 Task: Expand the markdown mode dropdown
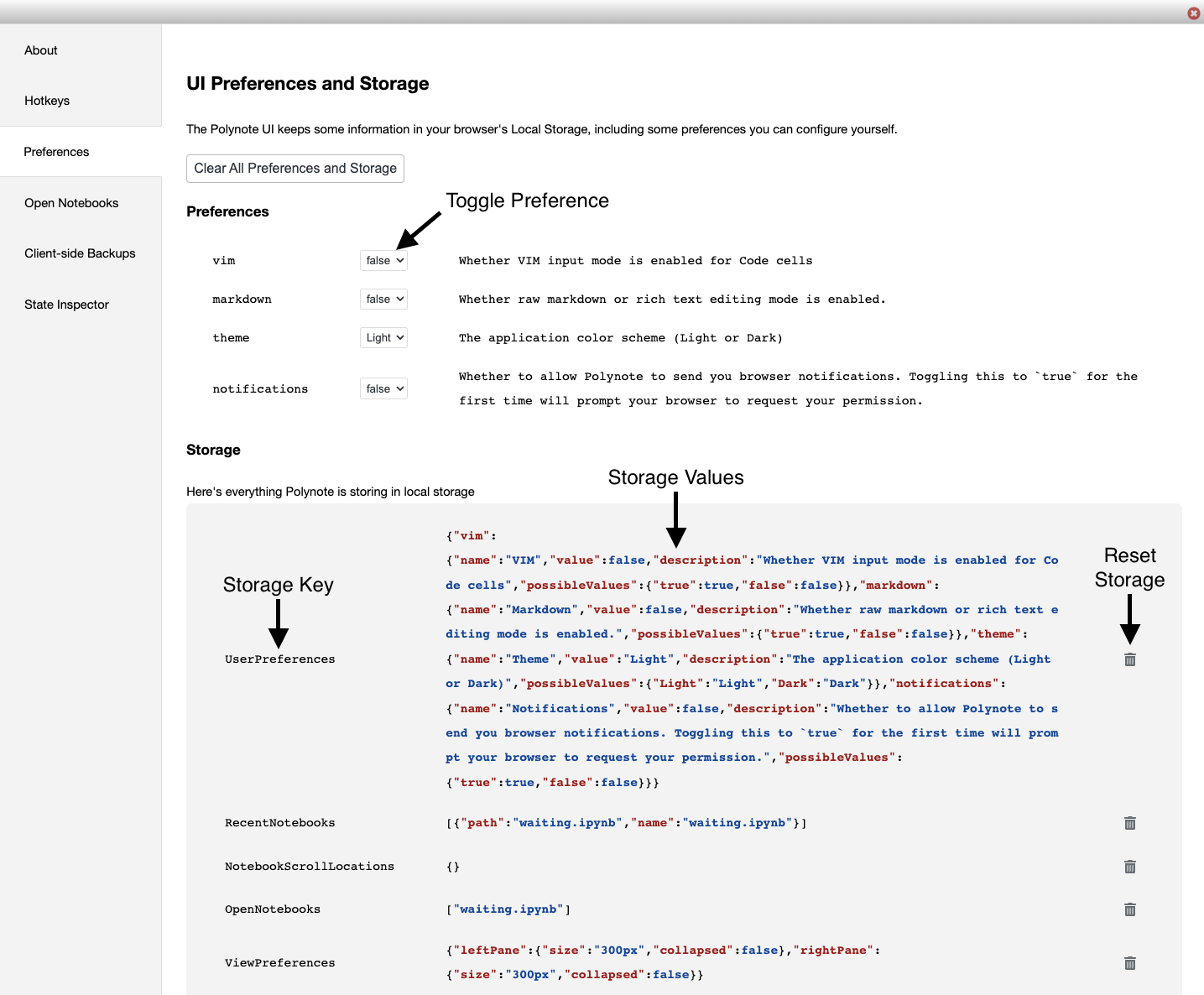click(384, 300)
